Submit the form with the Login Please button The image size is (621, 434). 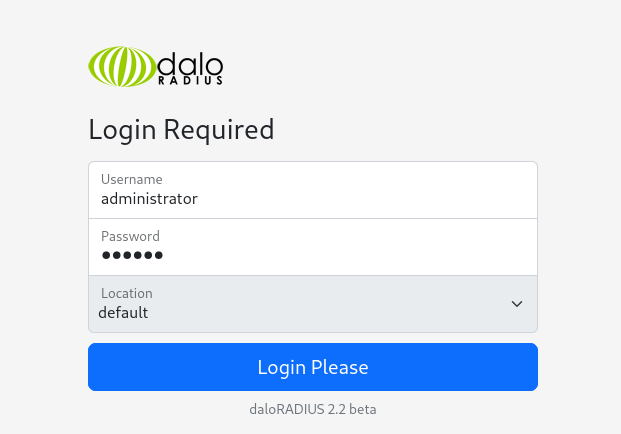click(313, 367)
